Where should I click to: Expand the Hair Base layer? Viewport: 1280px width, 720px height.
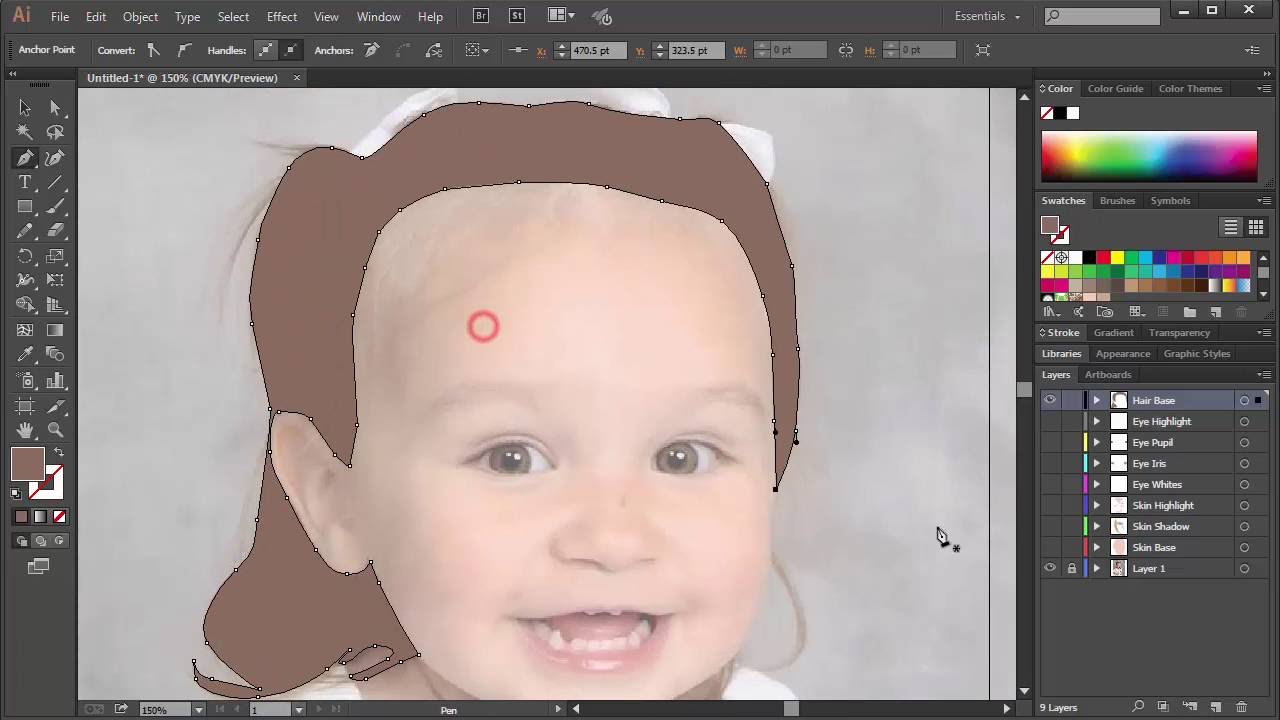point(1097,400)
